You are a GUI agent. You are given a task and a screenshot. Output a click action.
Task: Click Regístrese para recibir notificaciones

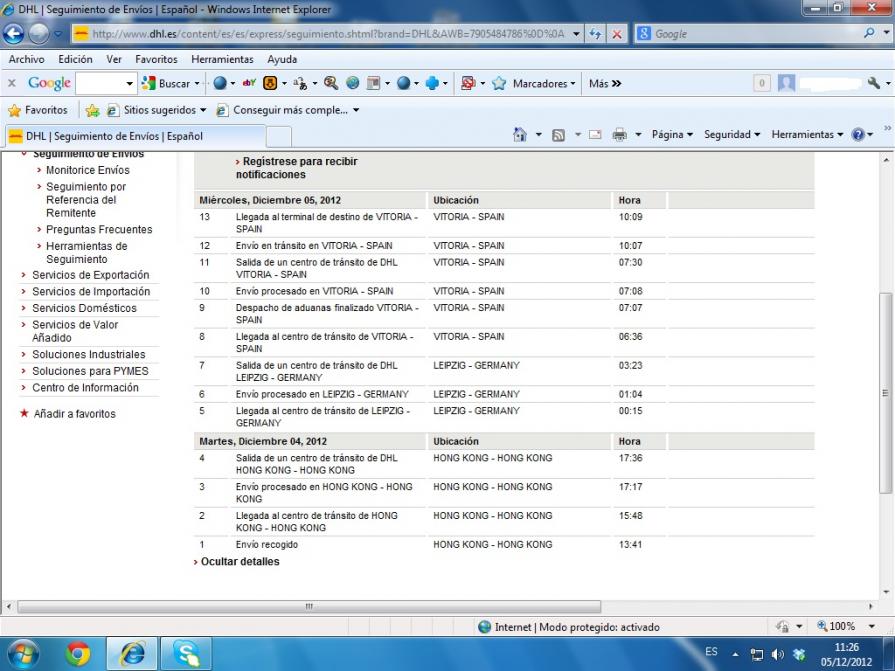click(x=297, y=168)
